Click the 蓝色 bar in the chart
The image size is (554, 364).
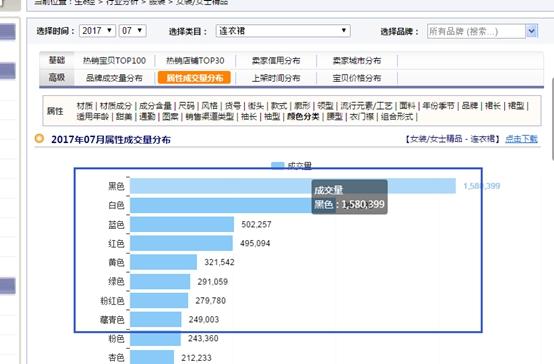point(182,224)
